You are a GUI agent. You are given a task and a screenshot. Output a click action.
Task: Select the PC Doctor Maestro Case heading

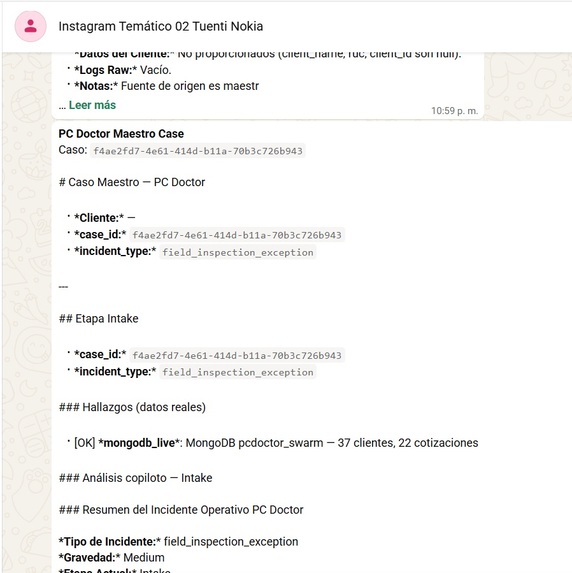(121, 134)
